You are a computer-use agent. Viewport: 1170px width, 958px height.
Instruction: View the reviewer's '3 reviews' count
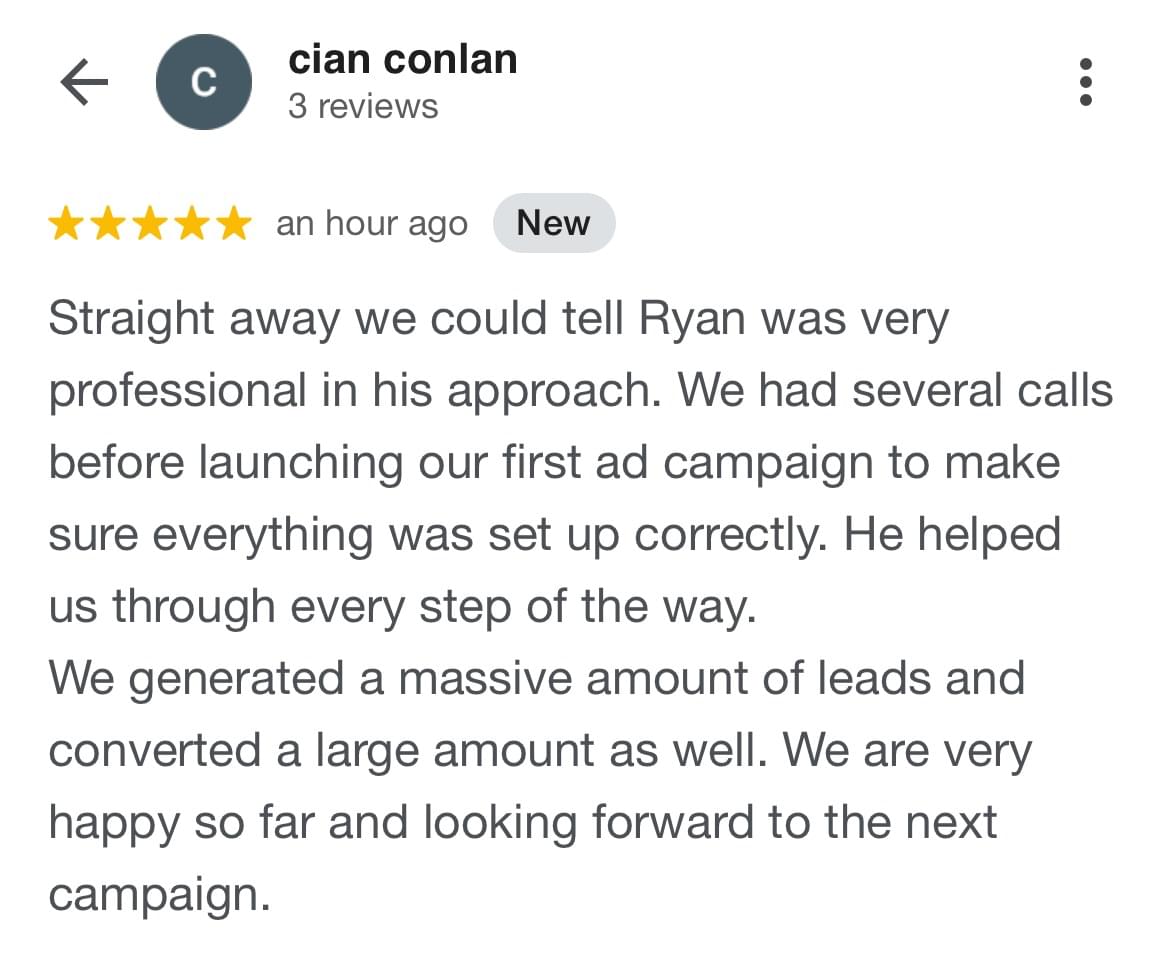363,106
